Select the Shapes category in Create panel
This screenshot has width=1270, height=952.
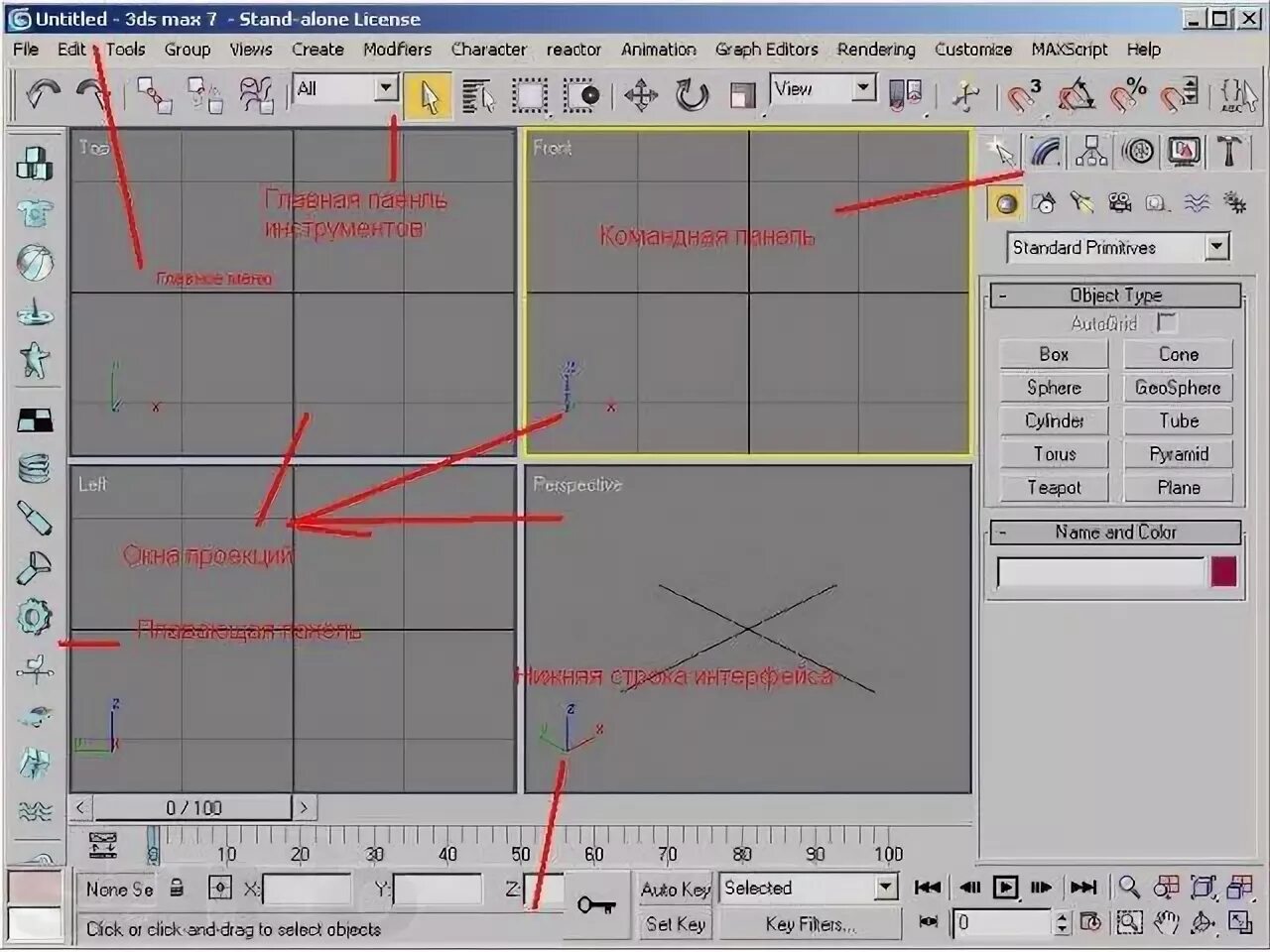tap(1044, 203)
